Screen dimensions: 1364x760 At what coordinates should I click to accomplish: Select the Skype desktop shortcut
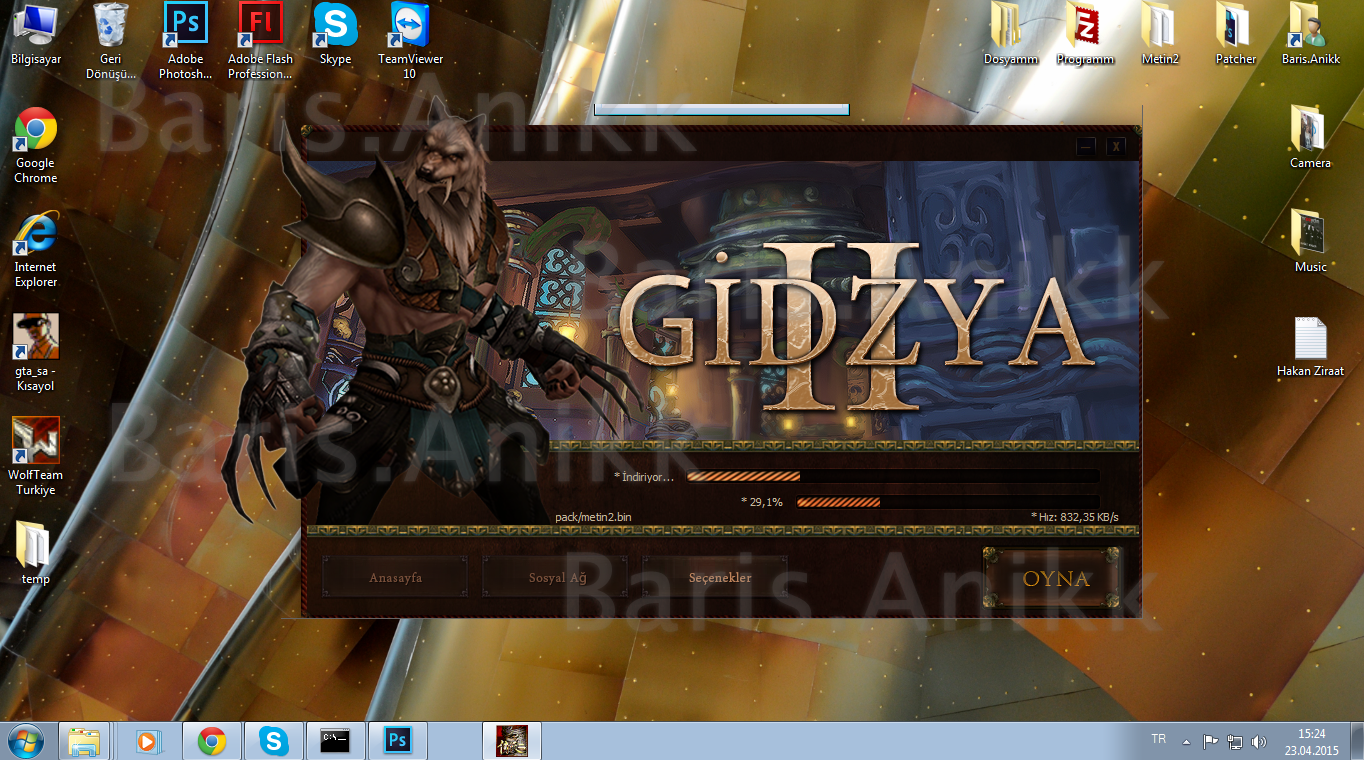point(335,34)
